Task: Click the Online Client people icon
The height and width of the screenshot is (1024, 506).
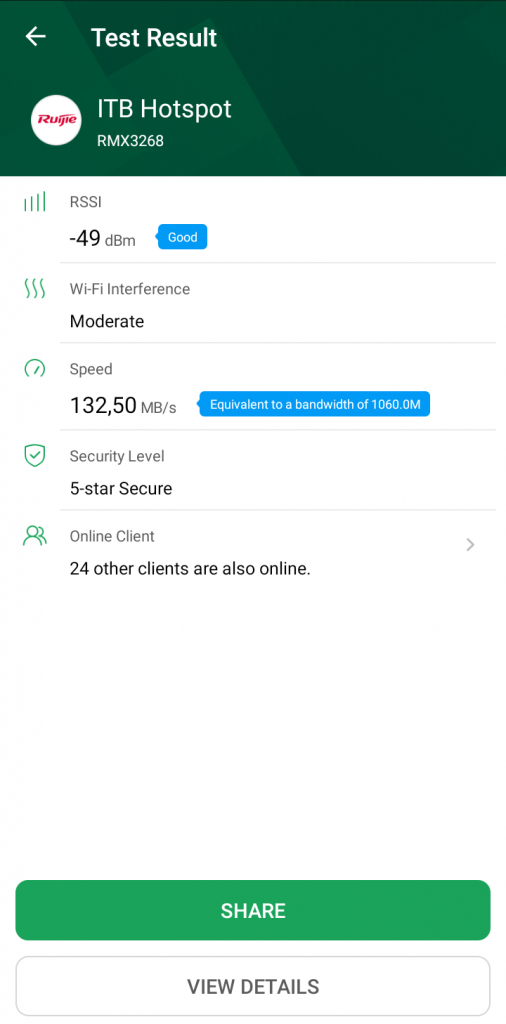Action: coord(35,536)
